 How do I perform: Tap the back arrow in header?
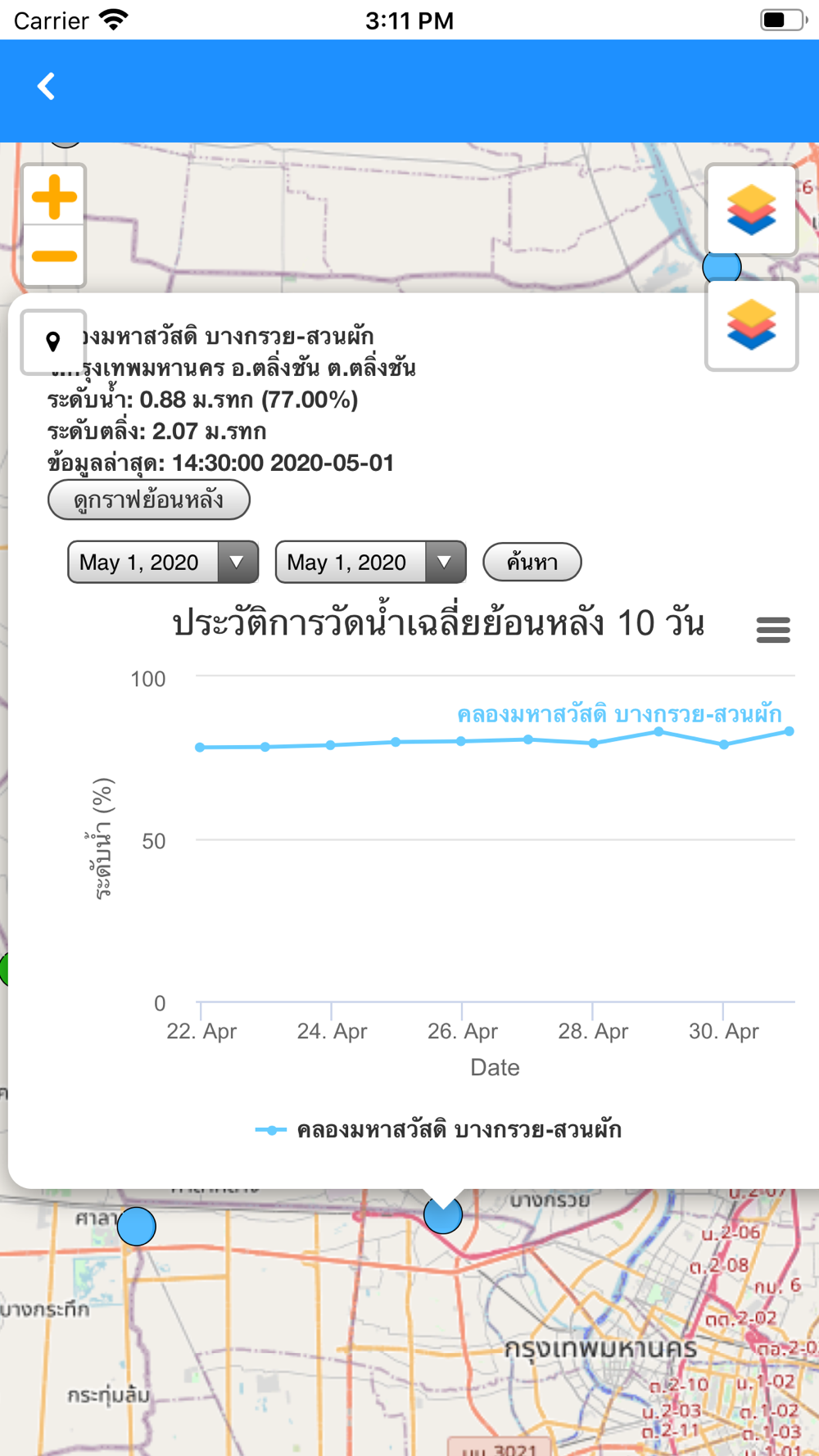tap(47, 86)
